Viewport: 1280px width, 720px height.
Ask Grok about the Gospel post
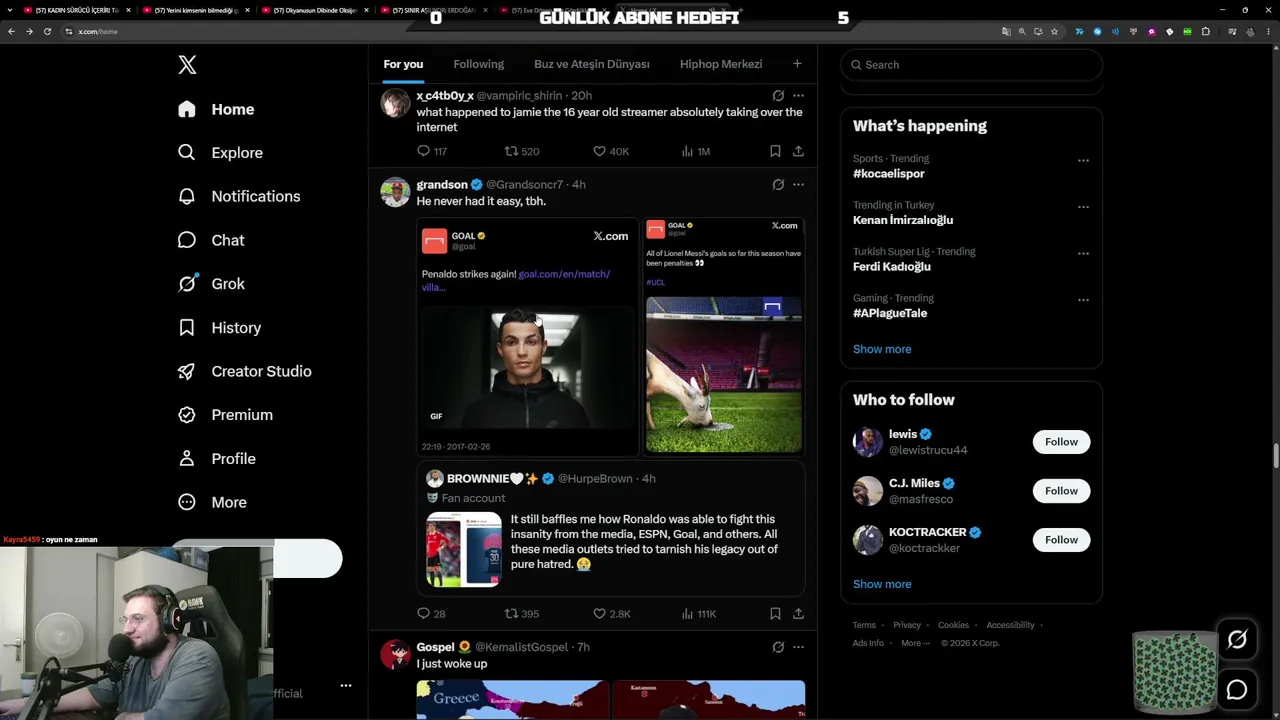tap(778, 647)
